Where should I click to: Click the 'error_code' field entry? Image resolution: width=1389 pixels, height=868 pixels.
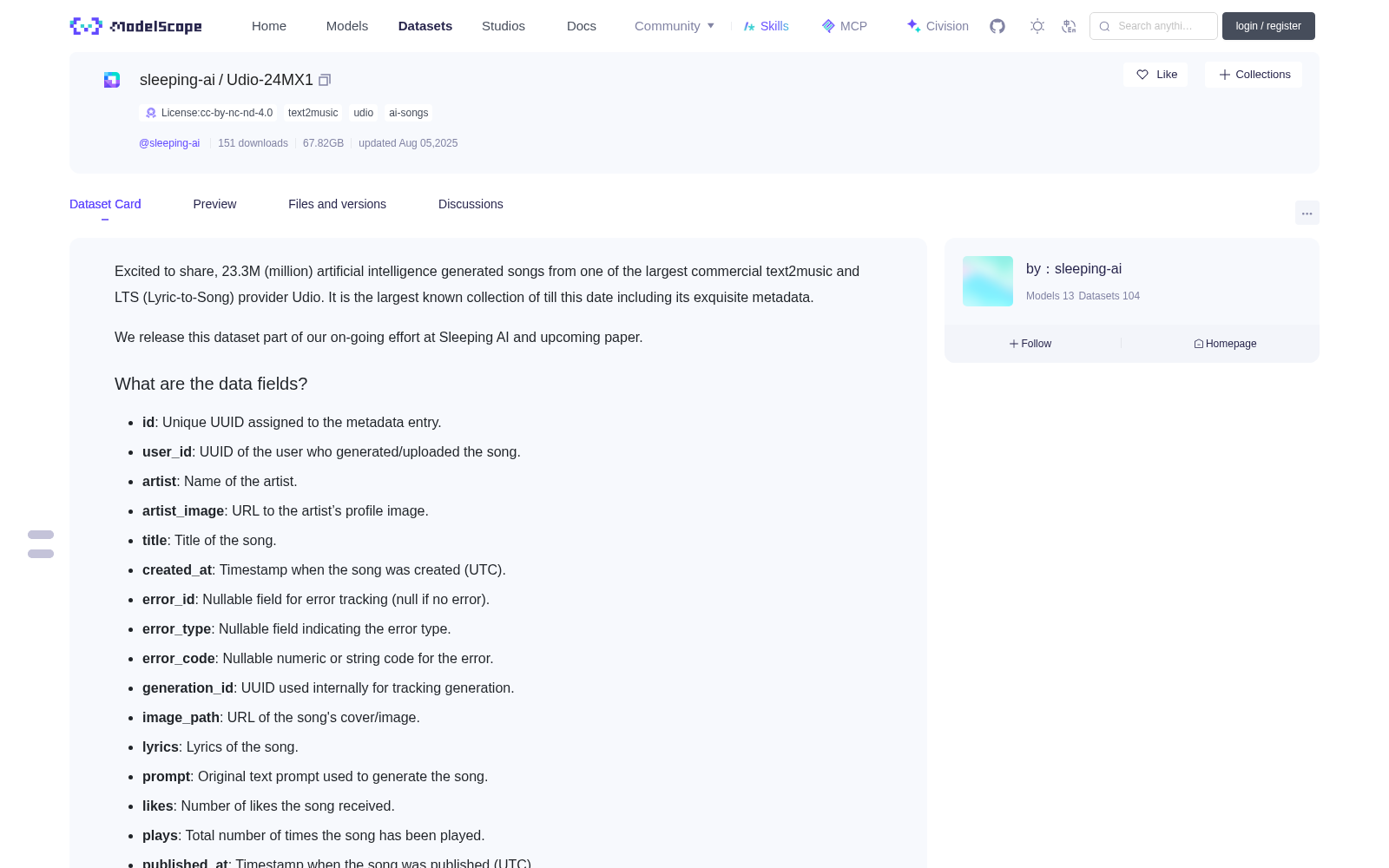(318, 659)
